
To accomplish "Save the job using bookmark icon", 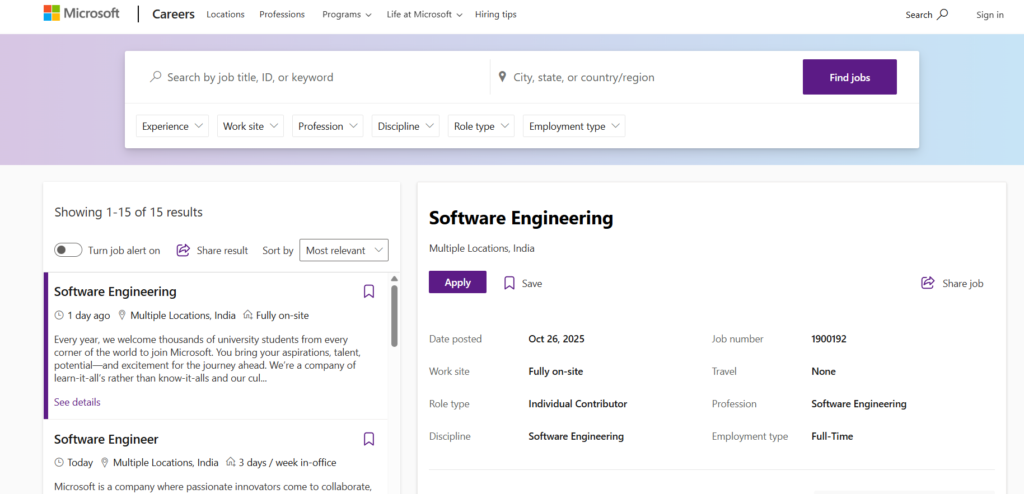I will pos(509,283).
